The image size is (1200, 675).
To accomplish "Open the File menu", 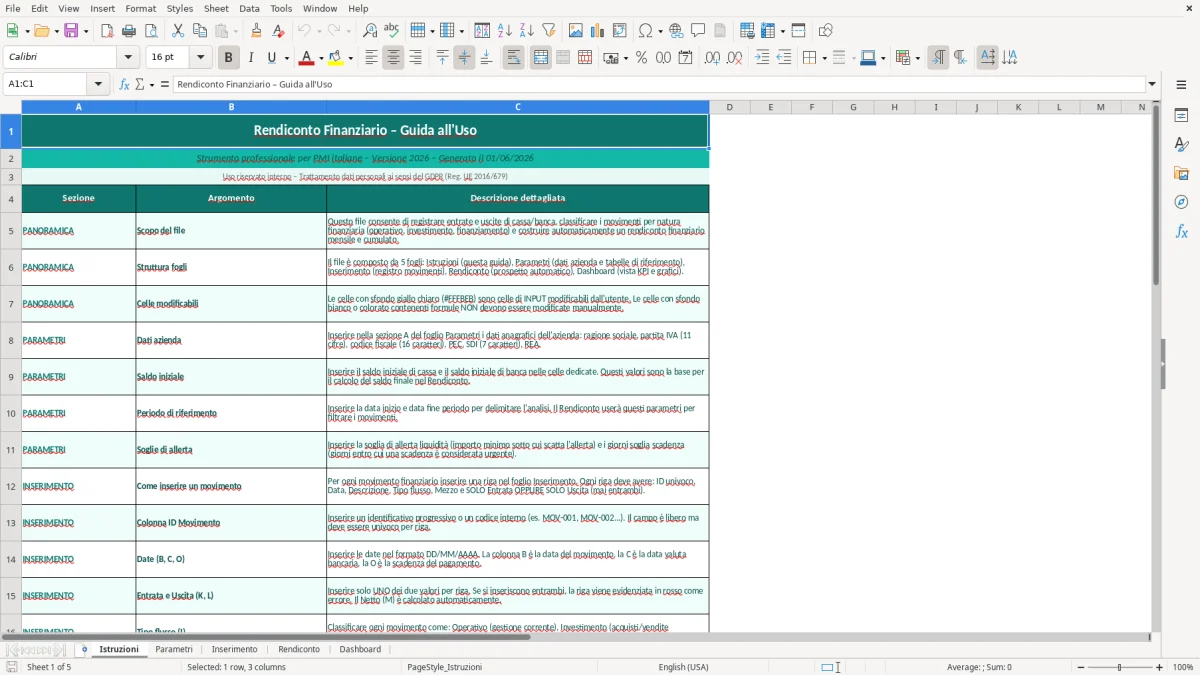I will [12, 8].
